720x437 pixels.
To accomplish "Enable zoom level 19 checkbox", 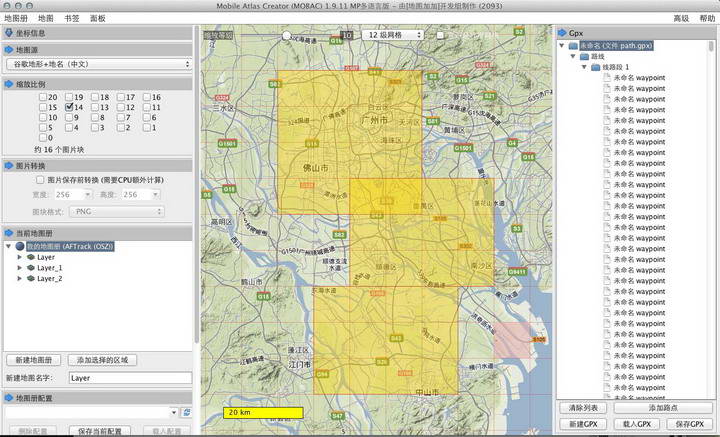I will (x=69, y=97).
